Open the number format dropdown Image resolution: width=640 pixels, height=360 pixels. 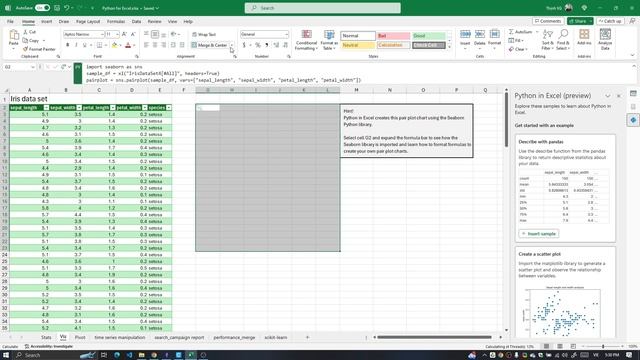[x=286, y=35]
